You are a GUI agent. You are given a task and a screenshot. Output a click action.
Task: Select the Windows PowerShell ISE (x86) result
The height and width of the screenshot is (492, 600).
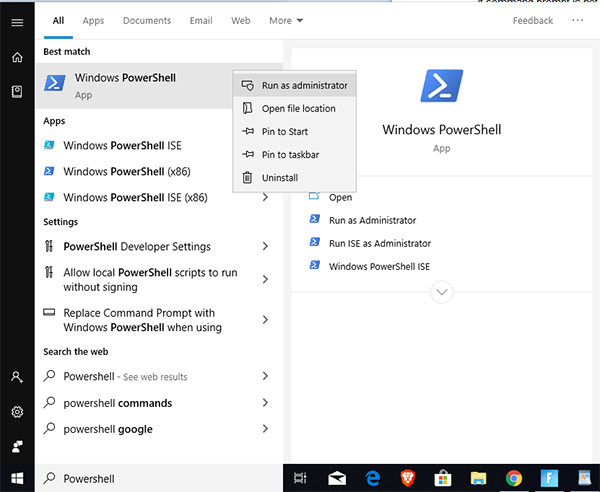tap(159, 197)
